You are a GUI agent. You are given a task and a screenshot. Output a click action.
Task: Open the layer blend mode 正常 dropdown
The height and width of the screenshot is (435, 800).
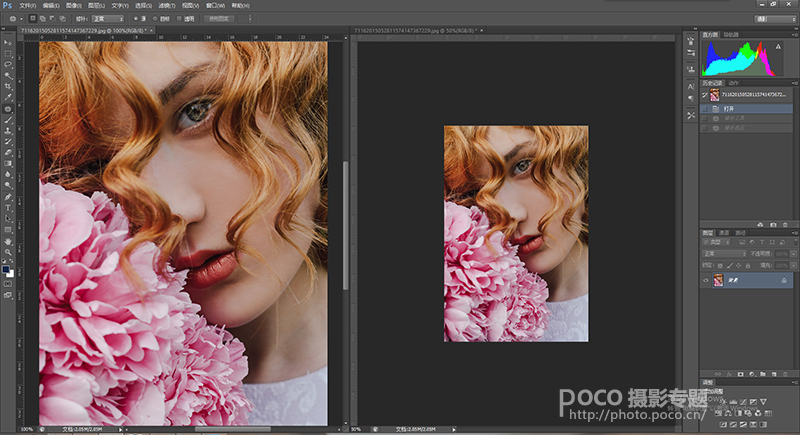click(725, 254)
